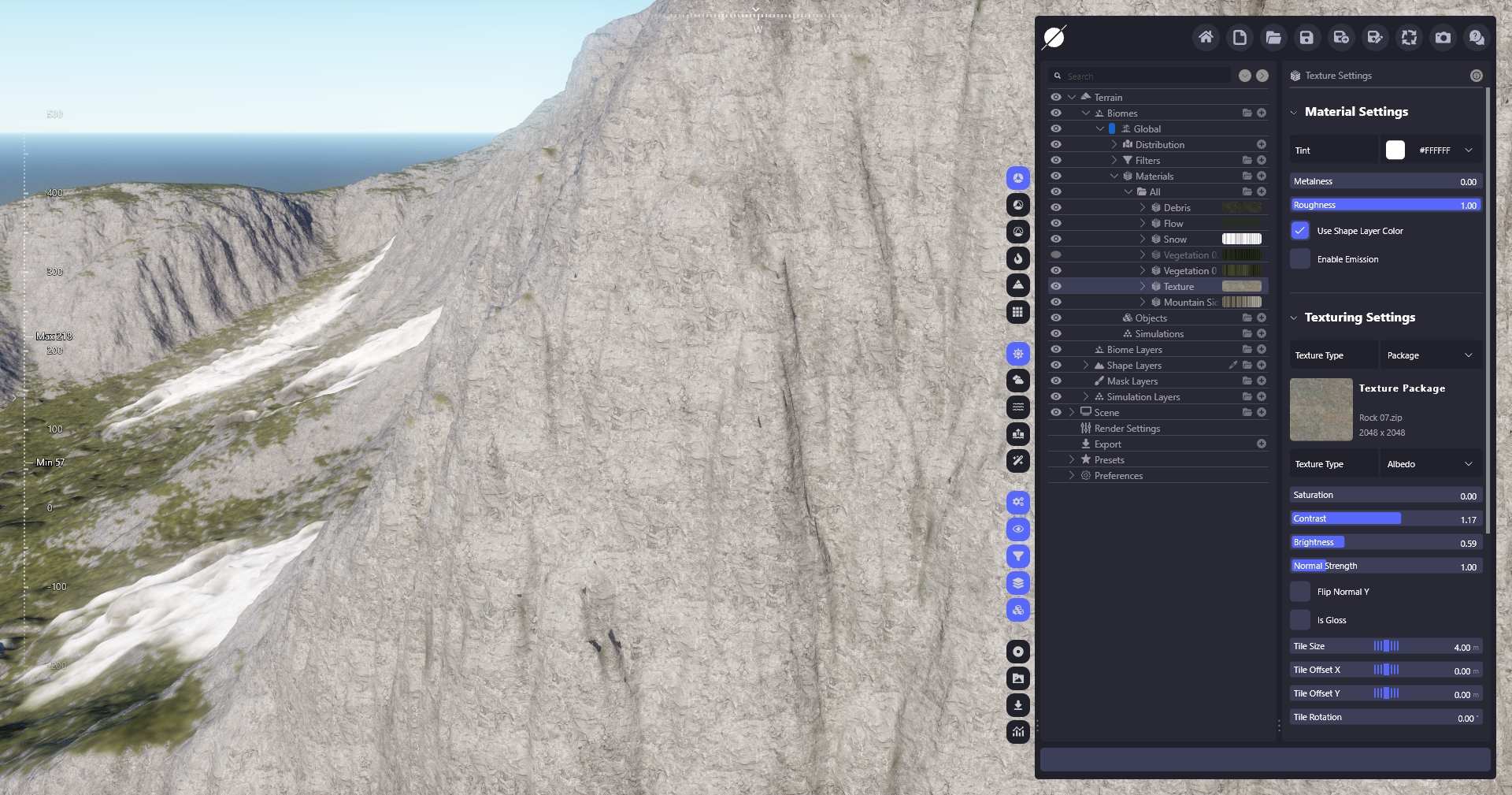The image size is (1512, 795).
Task: Click the Search field in tree panel
Action: 1146,76
